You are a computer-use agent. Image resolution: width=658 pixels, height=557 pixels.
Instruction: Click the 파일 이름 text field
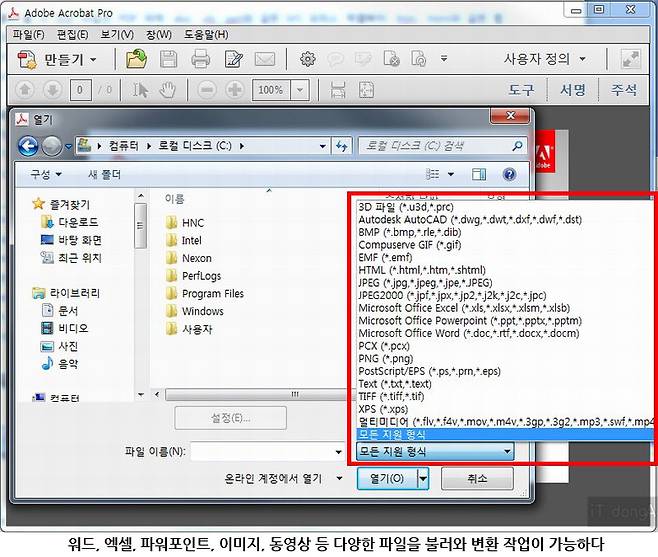tap(267, 452)
